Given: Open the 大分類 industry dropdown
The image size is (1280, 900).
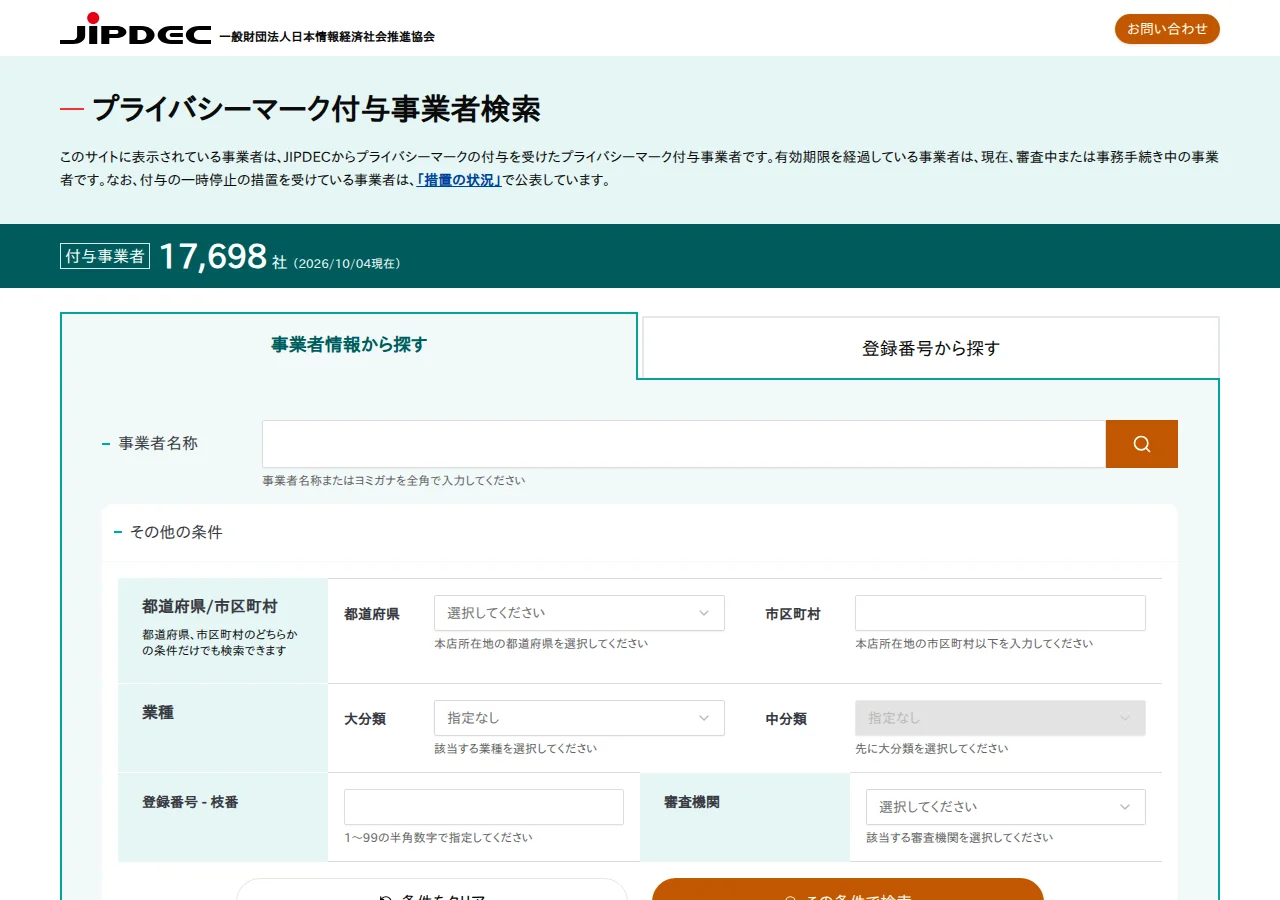Looking at the screenshot, I should pyautogui.click(x=579, y=718).
